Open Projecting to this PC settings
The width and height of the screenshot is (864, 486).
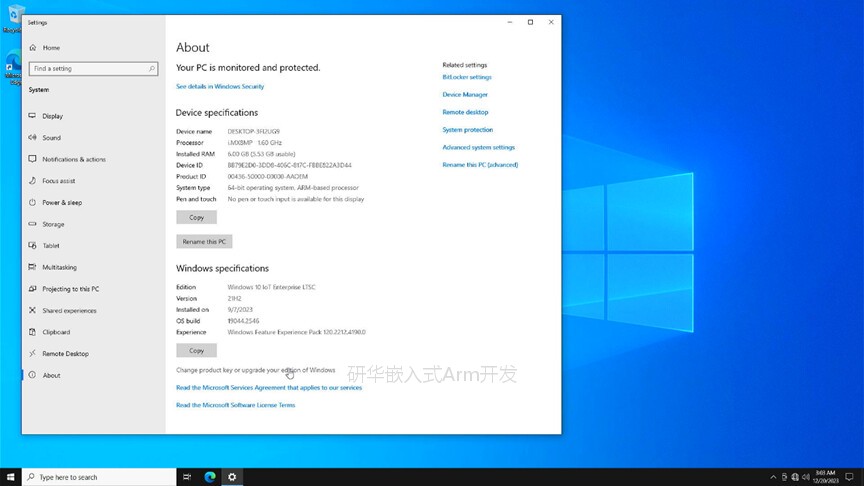tap(71, 289)
